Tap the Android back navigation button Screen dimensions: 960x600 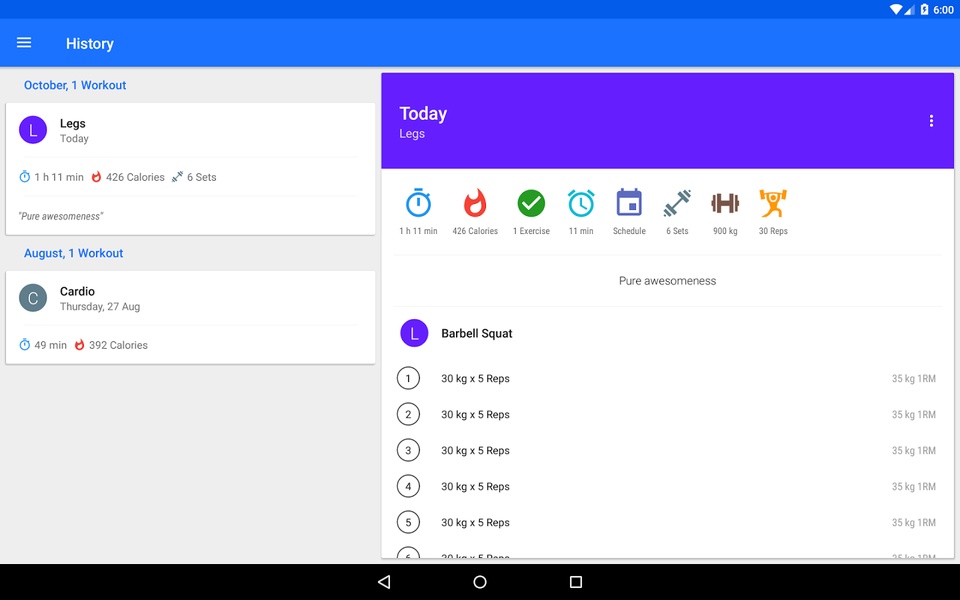(x=384, y=582)
